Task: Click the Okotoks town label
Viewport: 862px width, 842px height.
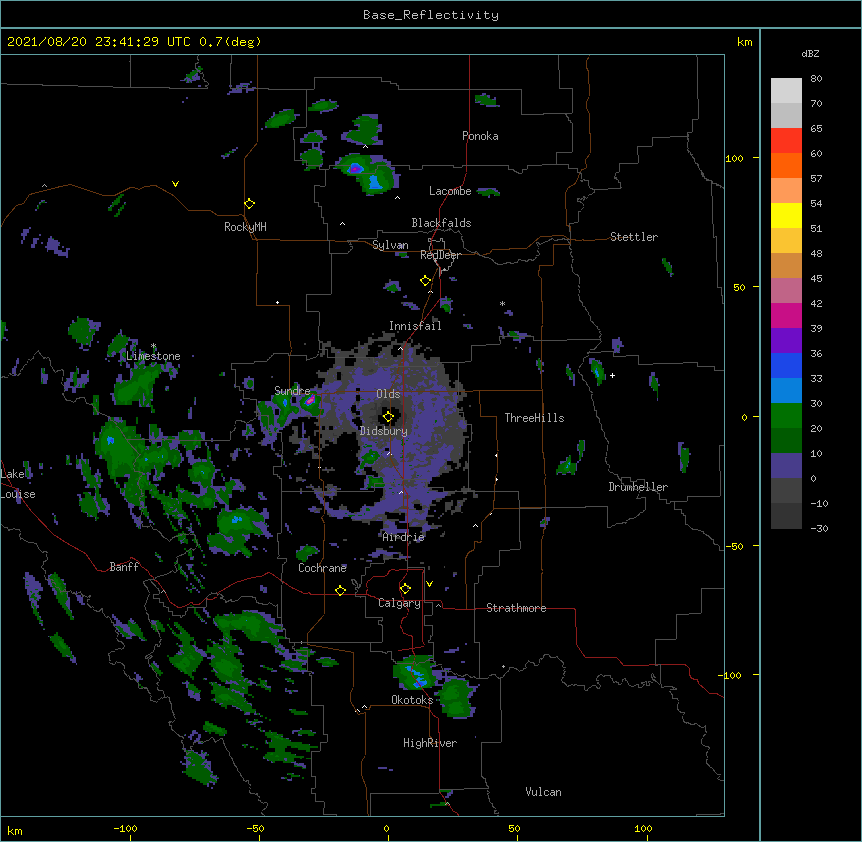Action: coord(412,700)
